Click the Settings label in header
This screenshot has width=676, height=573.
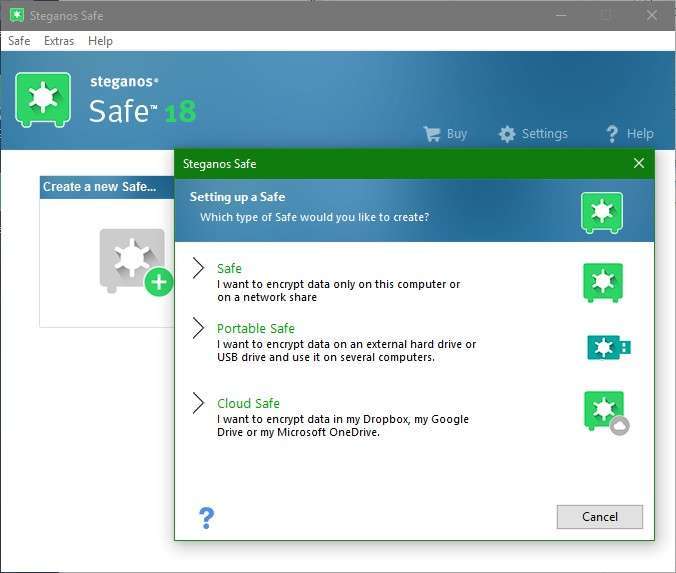[545, 134]
